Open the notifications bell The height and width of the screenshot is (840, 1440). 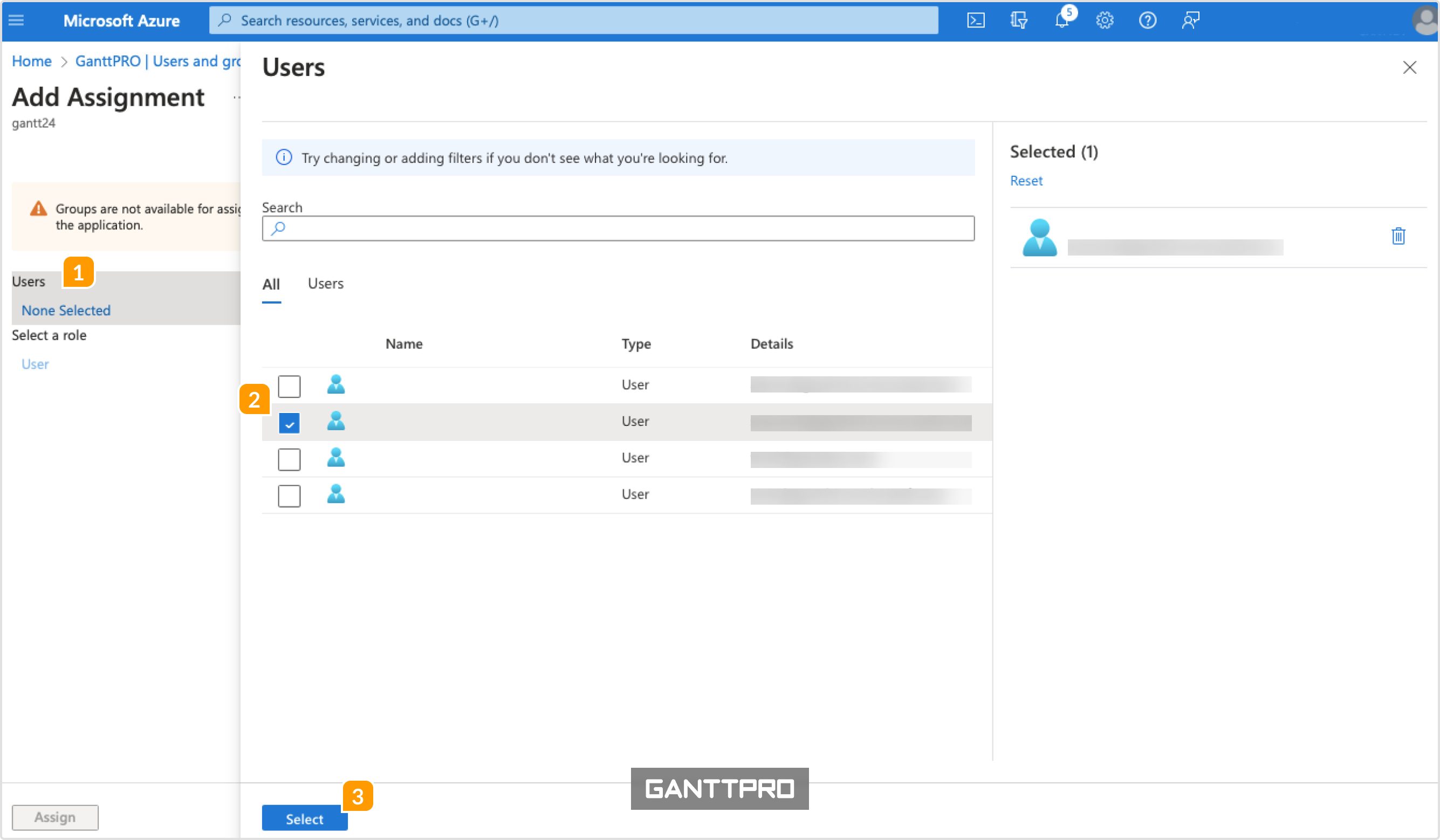point(1062,19)
